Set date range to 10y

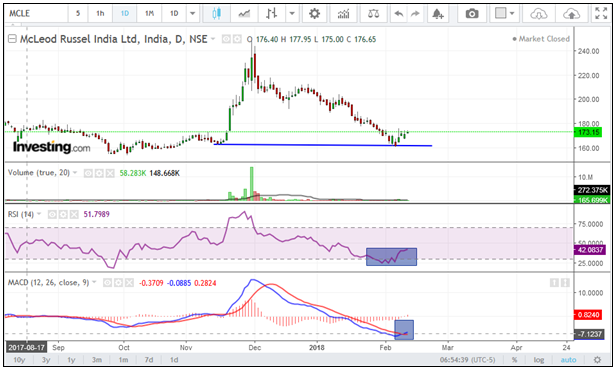[19, 359]
